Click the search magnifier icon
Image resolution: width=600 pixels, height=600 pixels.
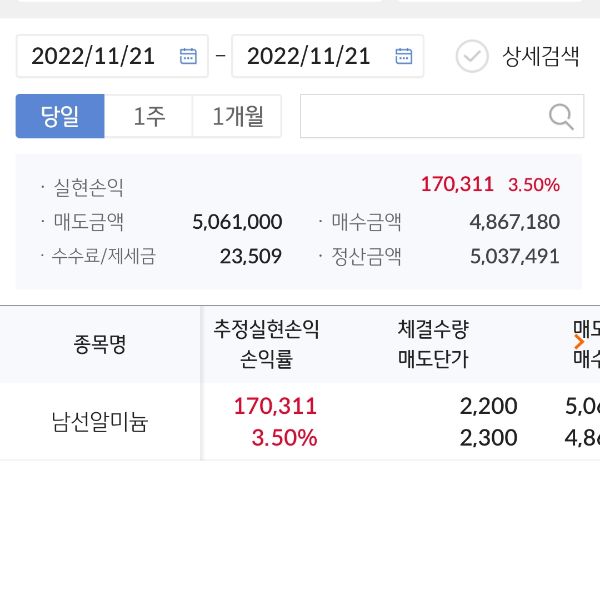[x=561, y=116]
